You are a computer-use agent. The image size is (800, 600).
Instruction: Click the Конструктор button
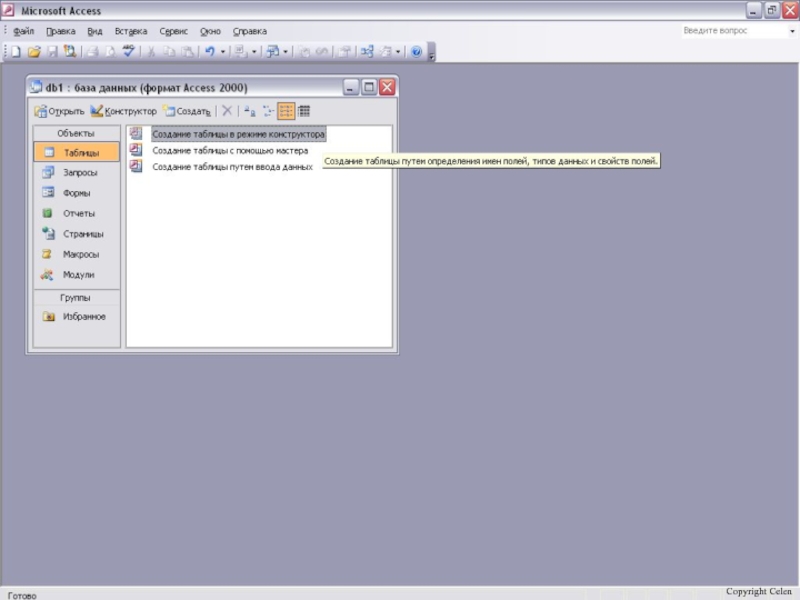point(124,112)
